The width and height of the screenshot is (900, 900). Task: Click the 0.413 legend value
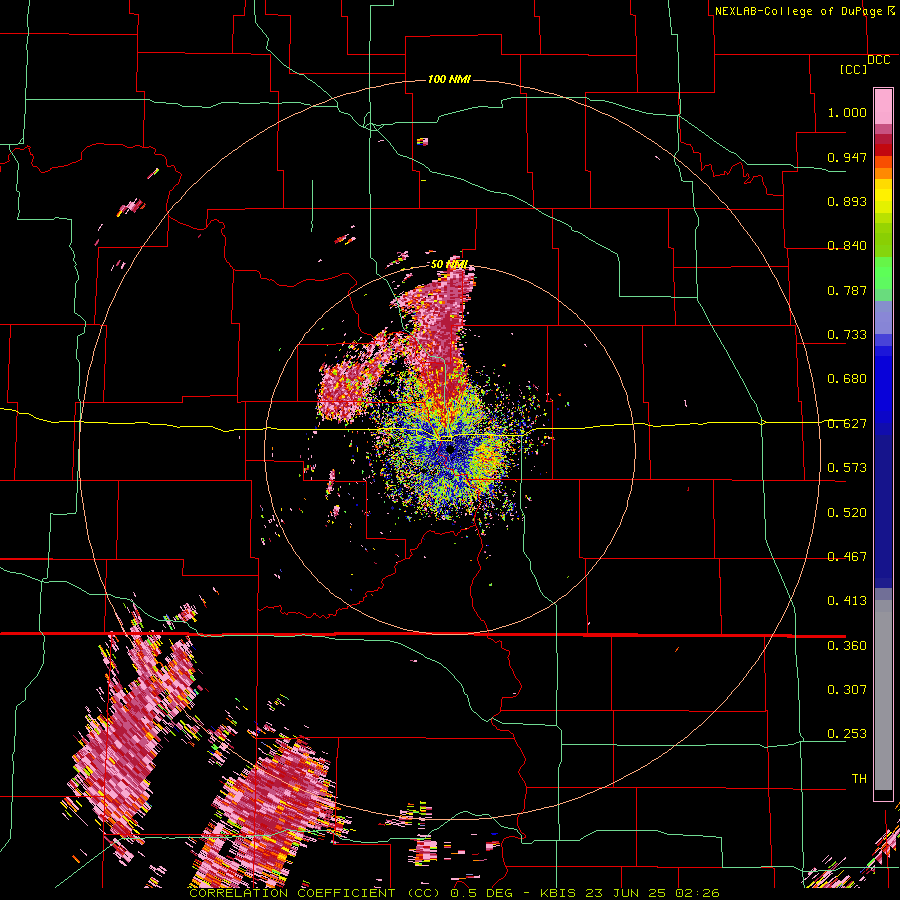[847, 601]
